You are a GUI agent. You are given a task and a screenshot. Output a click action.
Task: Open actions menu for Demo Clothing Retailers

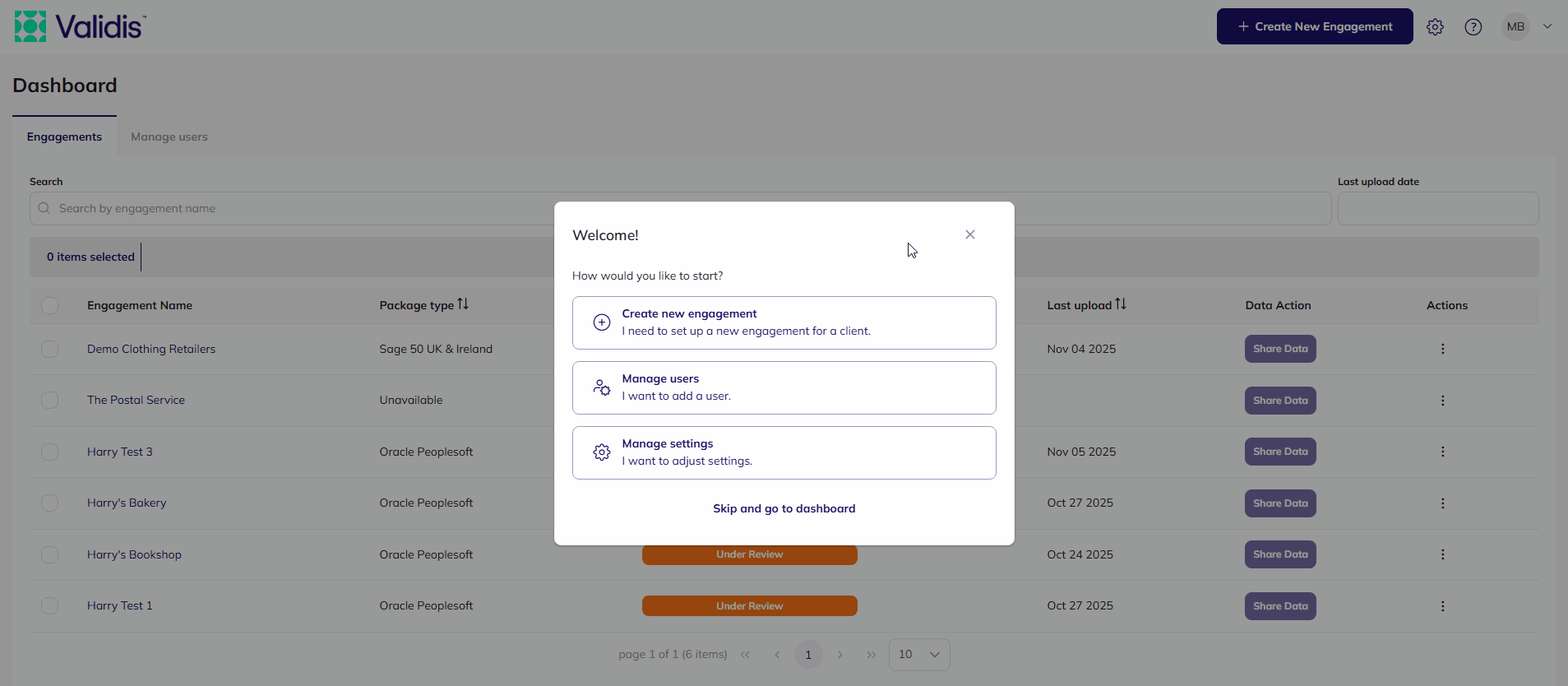[x=1442, y=349]
